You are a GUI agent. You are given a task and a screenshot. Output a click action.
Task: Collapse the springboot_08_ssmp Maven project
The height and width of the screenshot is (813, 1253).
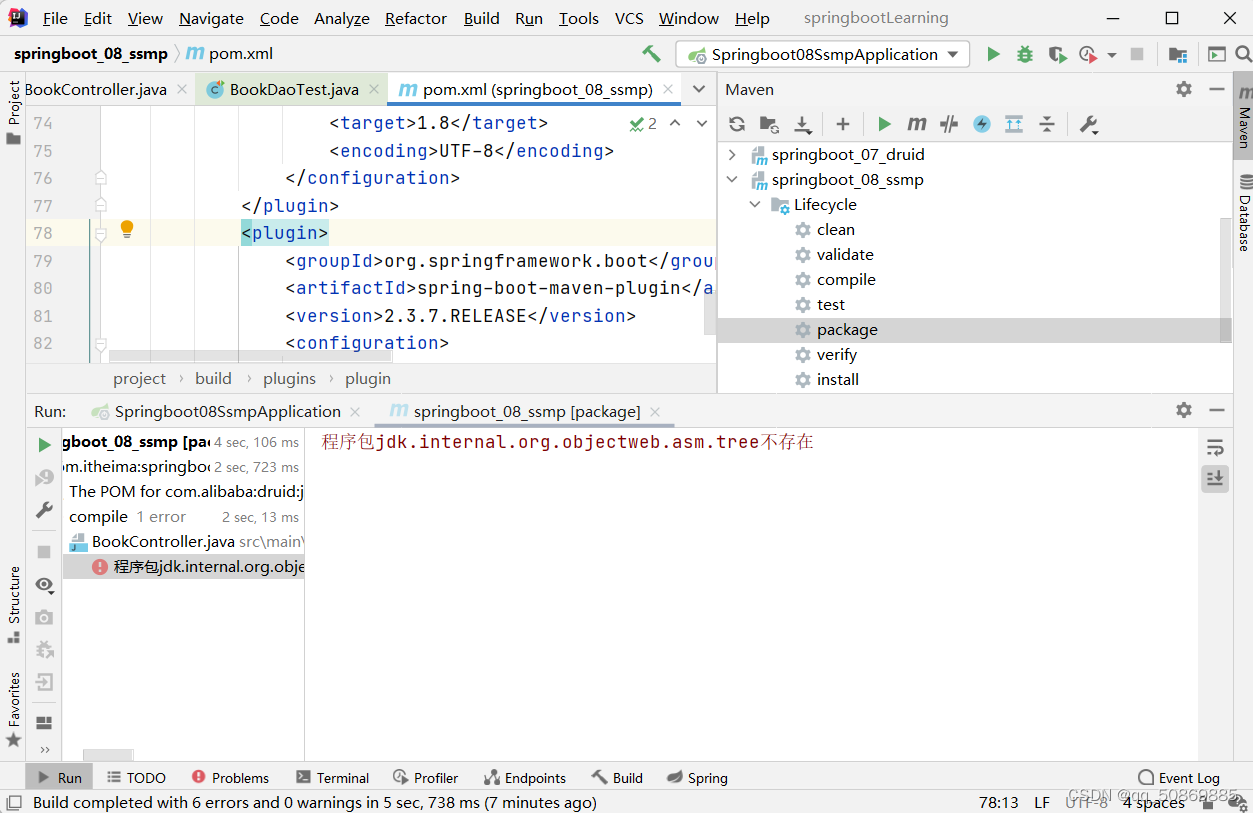coord(733,179)
